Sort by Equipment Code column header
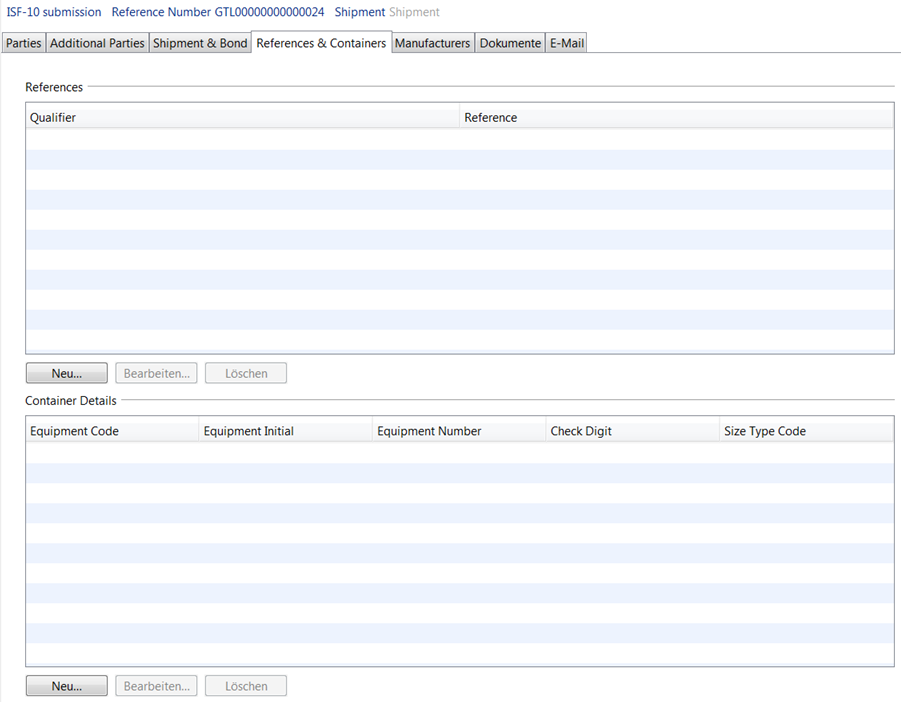This screenshot has height=702, width=901. tap(112, 431)
